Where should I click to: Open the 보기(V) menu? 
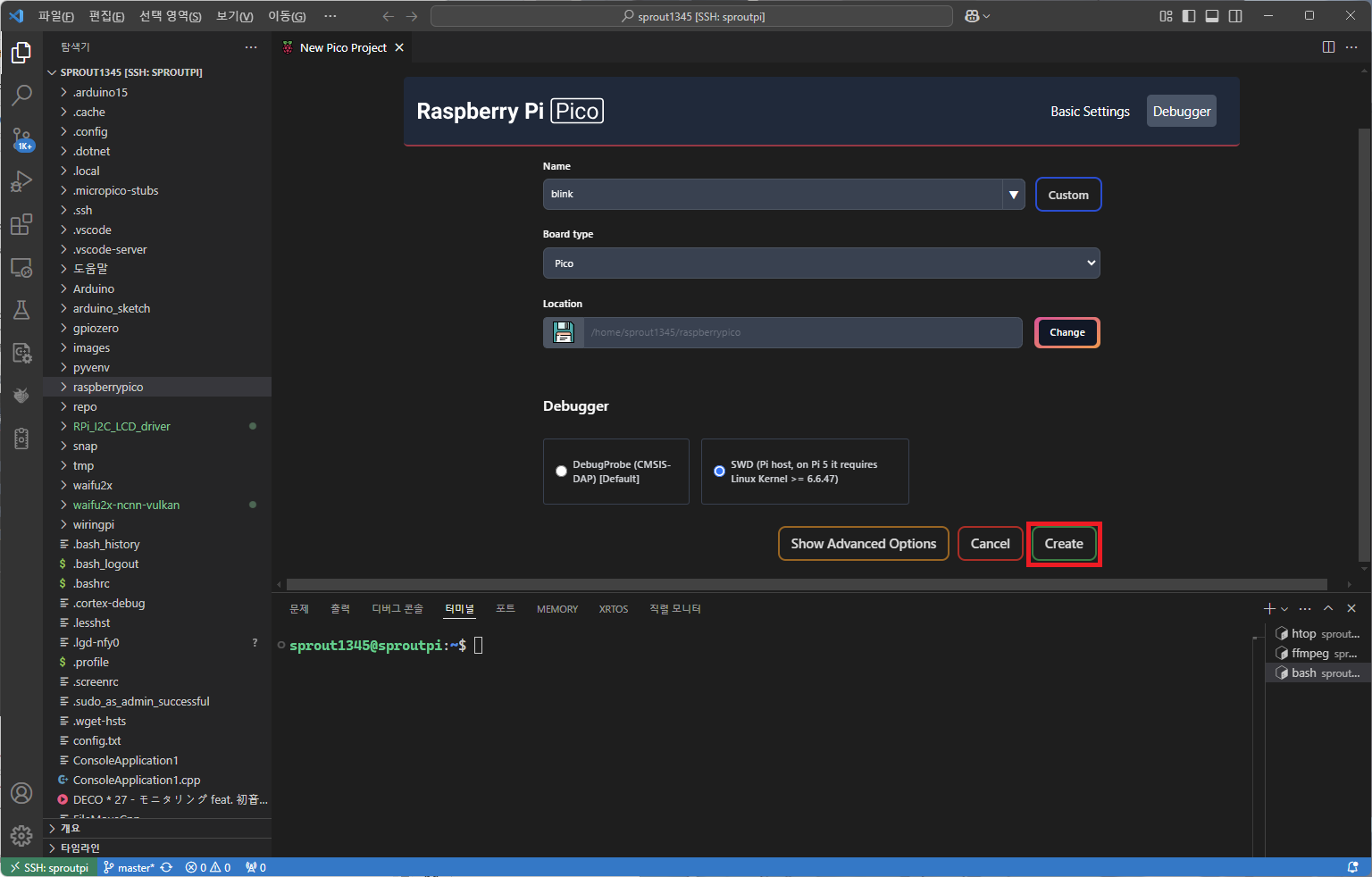pyautogui.click(x=235, y=16)
